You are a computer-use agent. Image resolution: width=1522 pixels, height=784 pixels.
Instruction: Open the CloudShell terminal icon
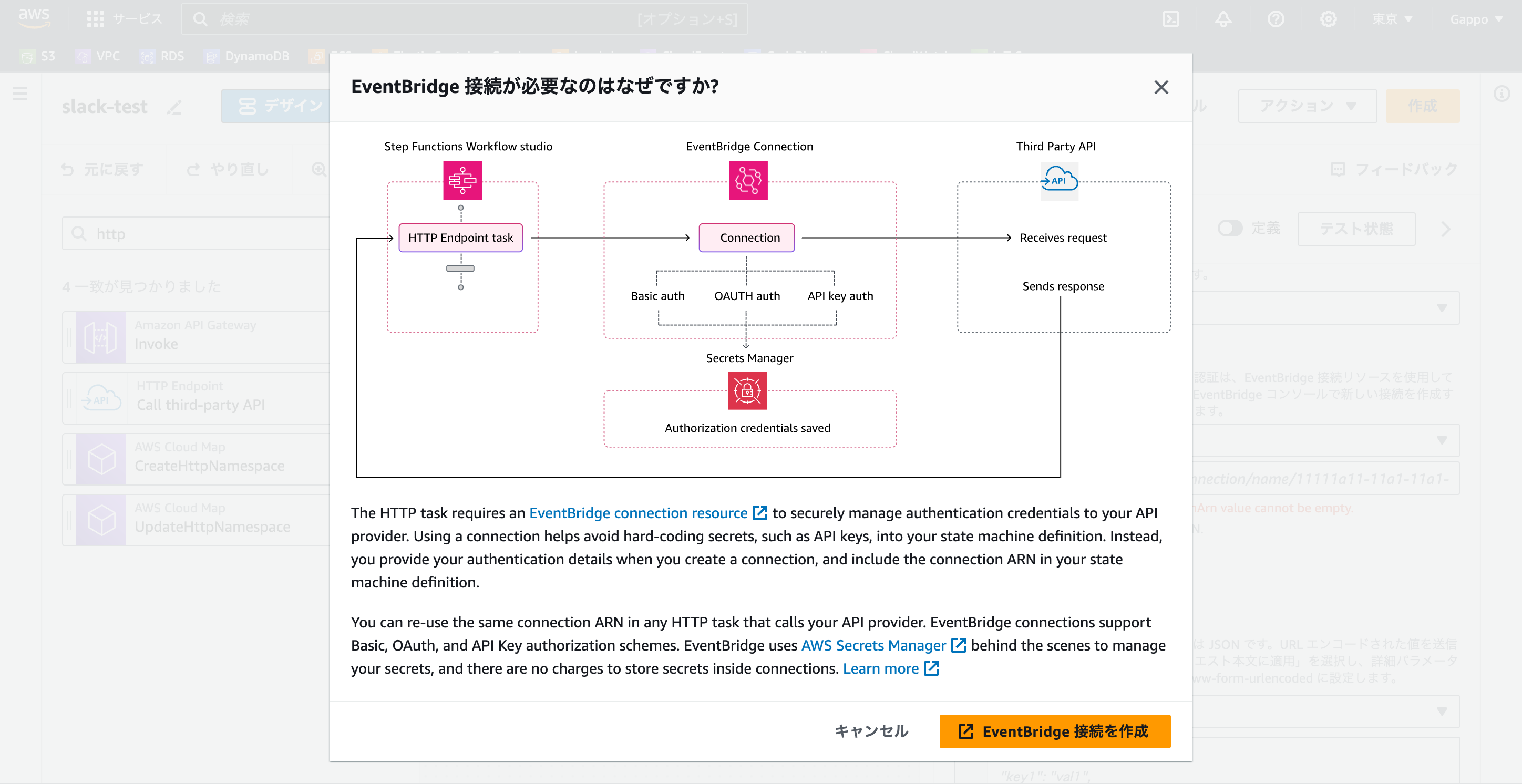coord(1170,19)
